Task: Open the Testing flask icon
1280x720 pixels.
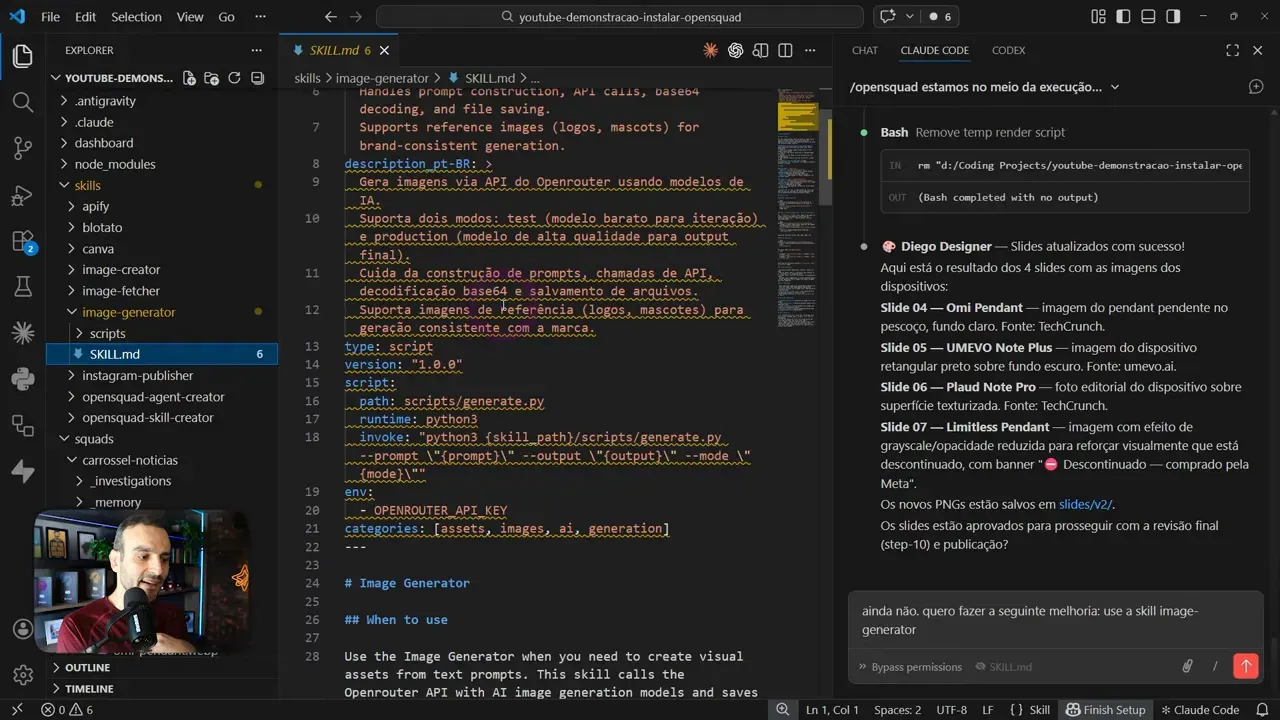Action: [x=22, y=287]
